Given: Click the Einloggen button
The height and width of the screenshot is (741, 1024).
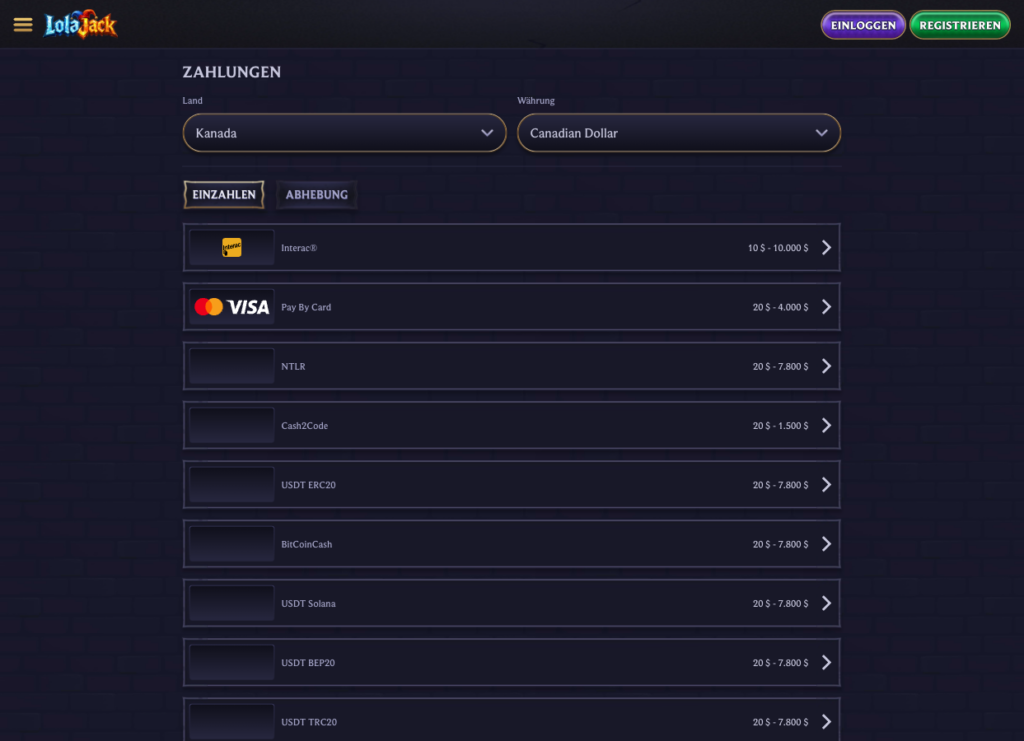Looking at the screenshot, I should pos(863,25).
